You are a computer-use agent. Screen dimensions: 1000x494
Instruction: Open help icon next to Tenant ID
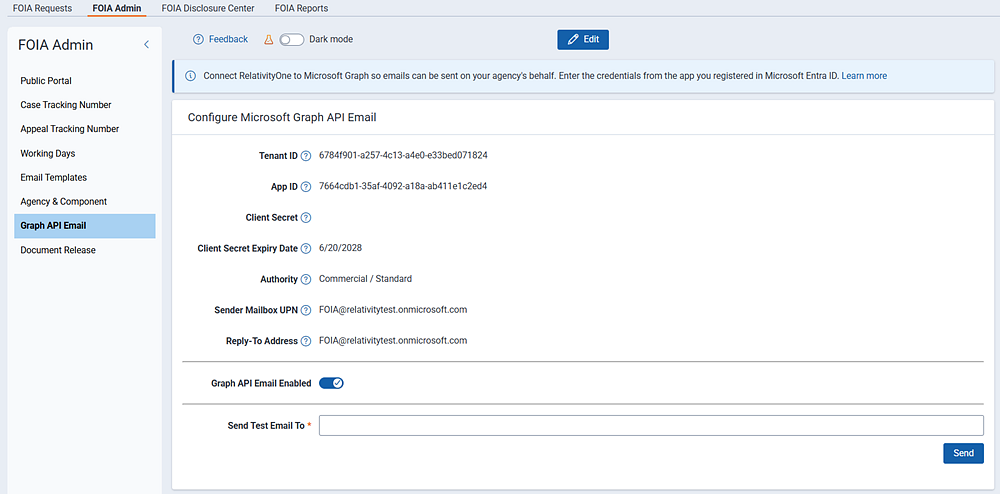(305, 156)
